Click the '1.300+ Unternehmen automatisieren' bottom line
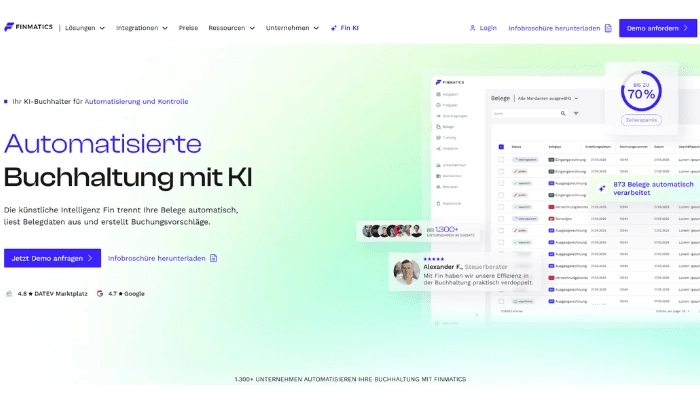The width and height of the screenshot is (700, 400). 350,379
